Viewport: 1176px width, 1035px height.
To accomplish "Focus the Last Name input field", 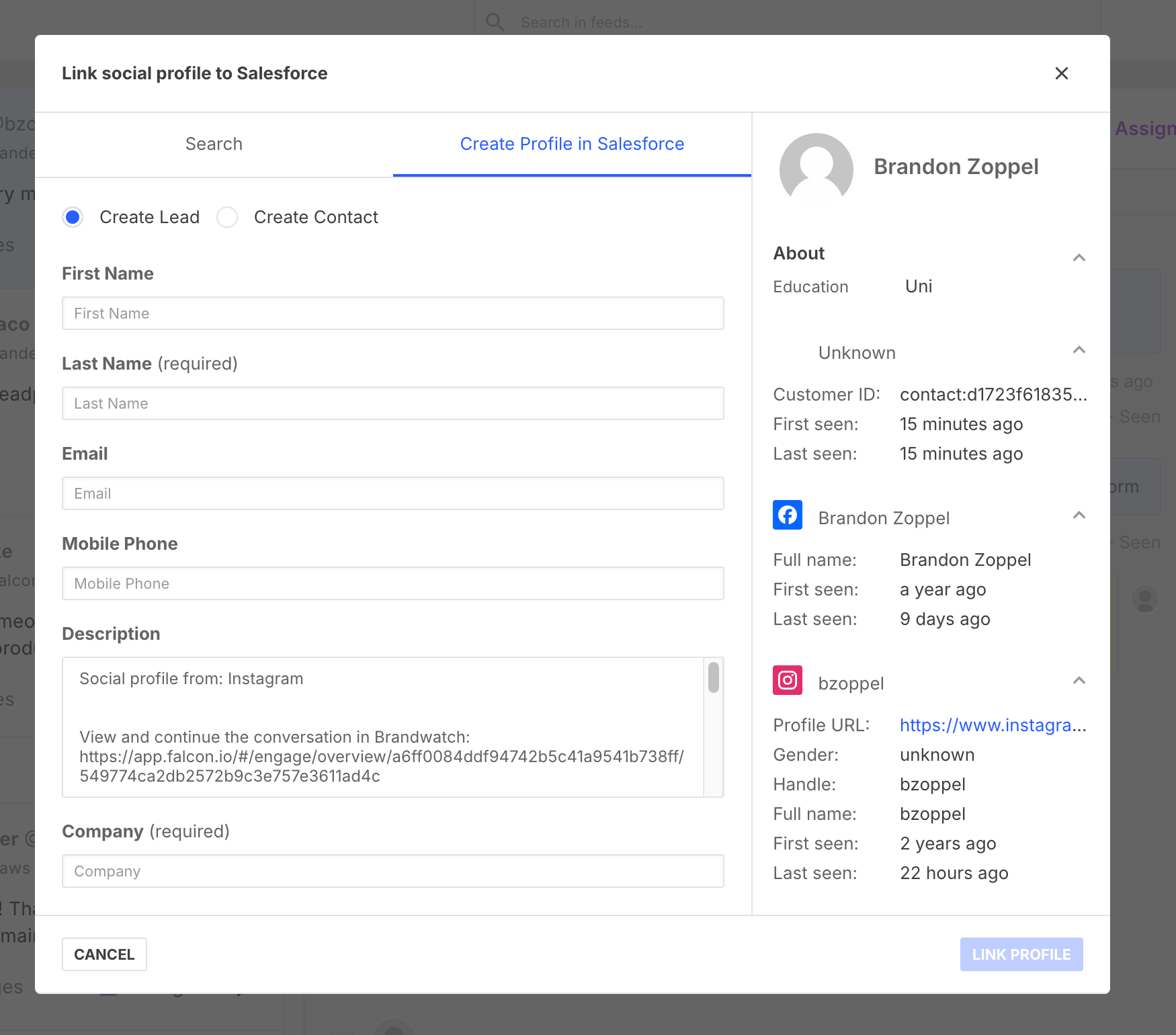I will pyautogui.click(x=393, y=403).
